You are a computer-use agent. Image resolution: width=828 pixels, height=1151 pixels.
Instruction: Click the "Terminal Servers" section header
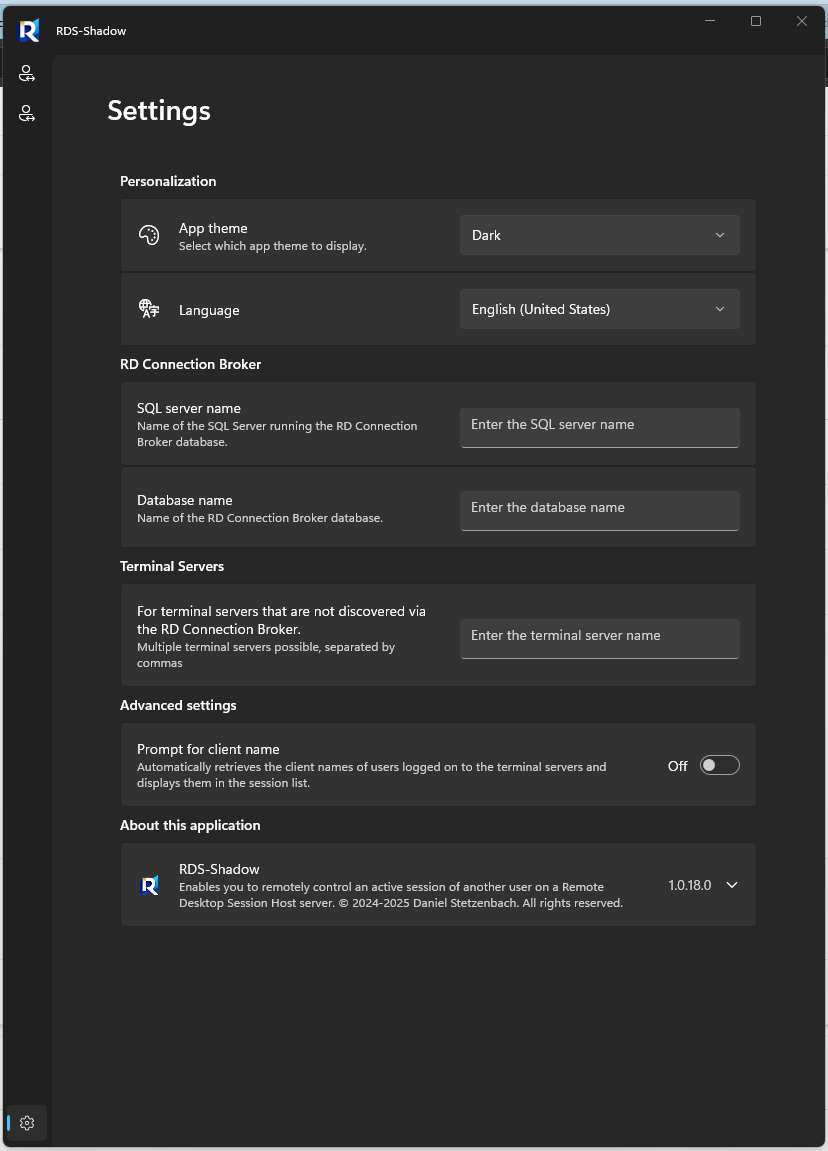tap(172, 566)
